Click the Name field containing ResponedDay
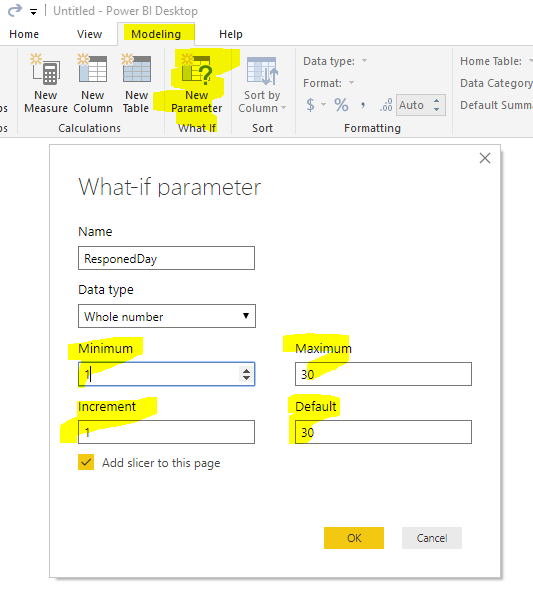533x594 pixels. click(x=166, y=258)
